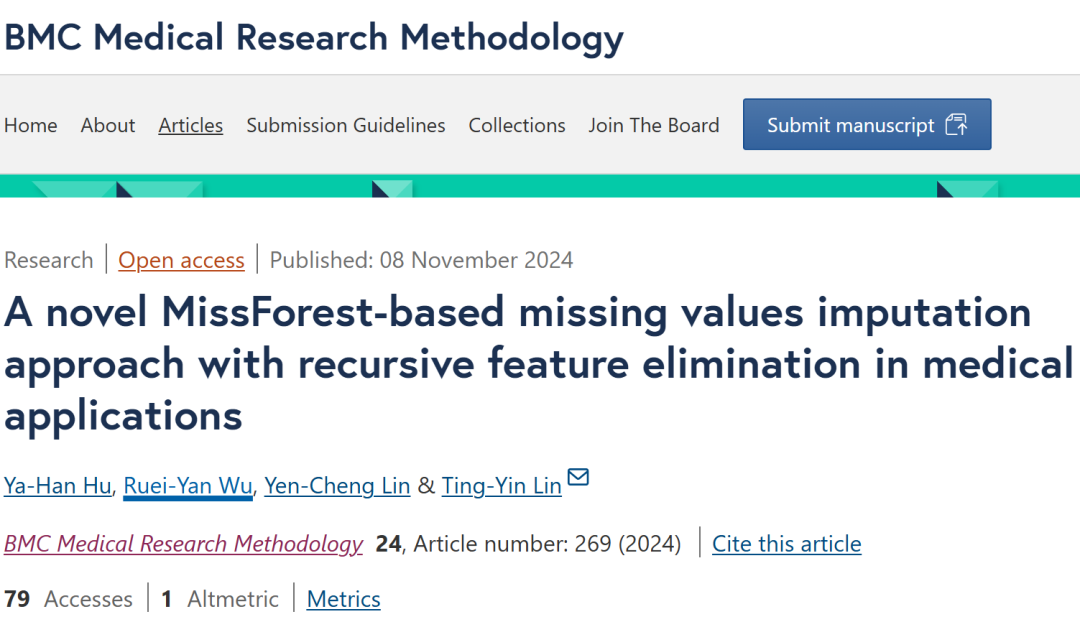The width and height of the screenshot is (1080, 627).
Task: Click the Ting-Yin Lin author name
Action: [501, 486]
